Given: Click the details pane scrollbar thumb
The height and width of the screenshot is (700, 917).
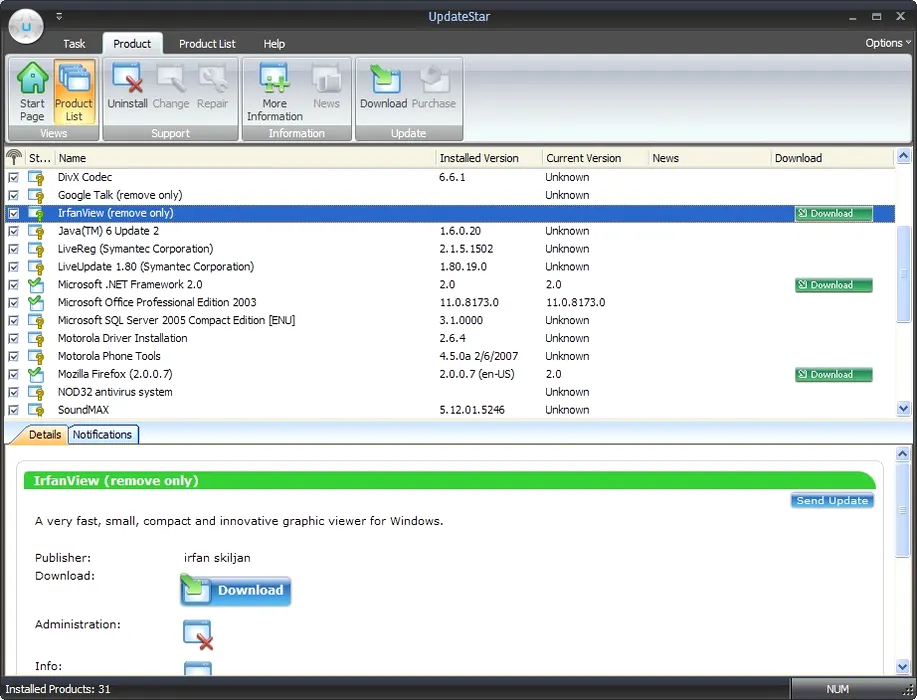Looking at the screenshot, I should pos(902,510).
